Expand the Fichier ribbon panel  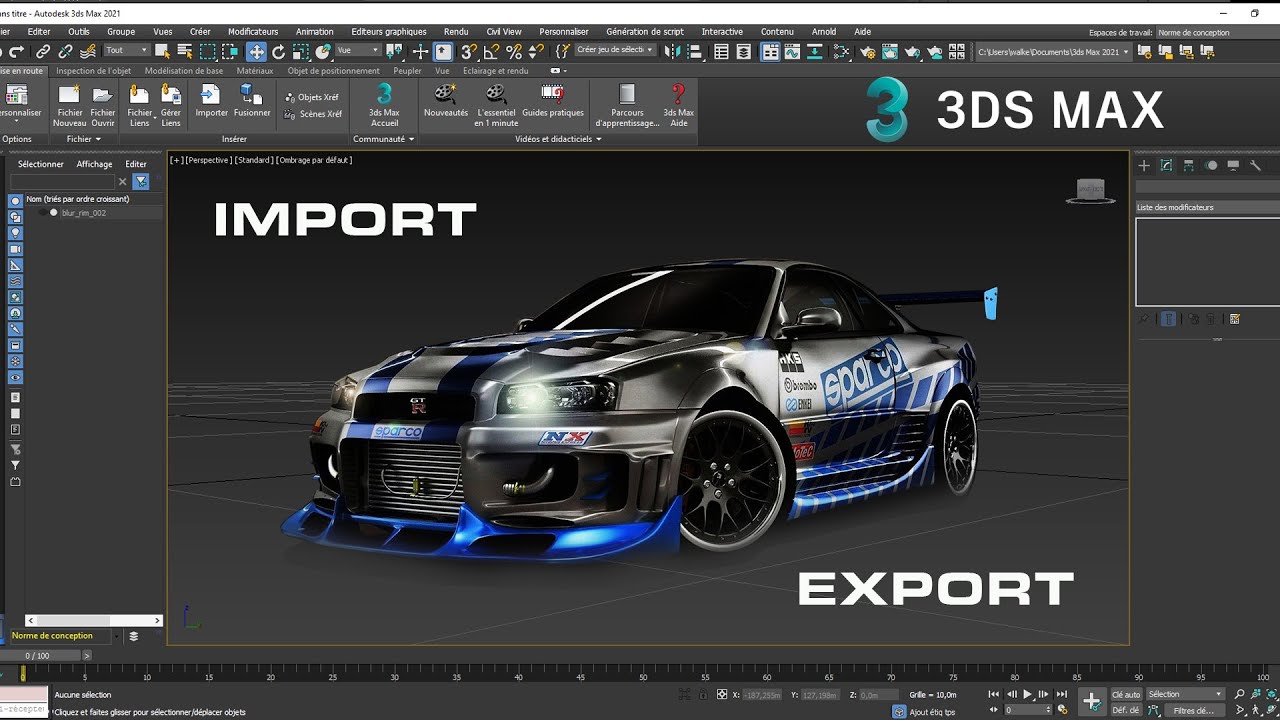[x=84, y=139]
